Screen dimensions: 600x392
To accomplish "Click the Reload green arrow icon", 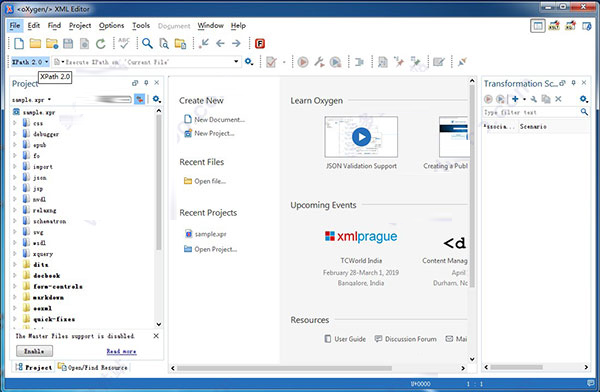I will [x=101, y=44].
